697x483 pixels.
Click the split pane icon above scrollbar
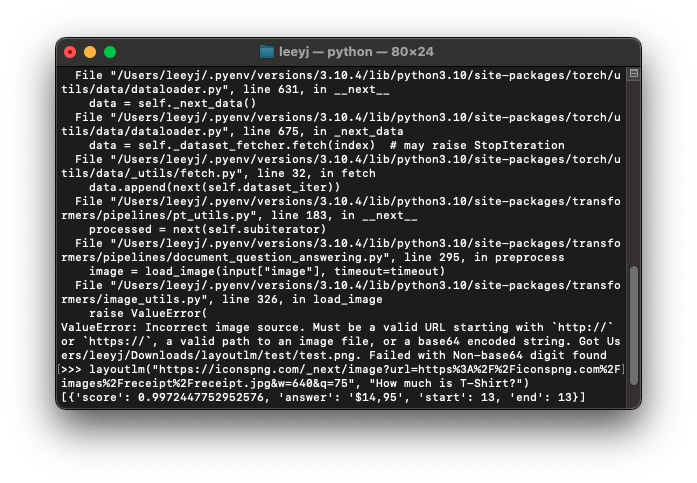pyautogui.click(x=633, y=75)
